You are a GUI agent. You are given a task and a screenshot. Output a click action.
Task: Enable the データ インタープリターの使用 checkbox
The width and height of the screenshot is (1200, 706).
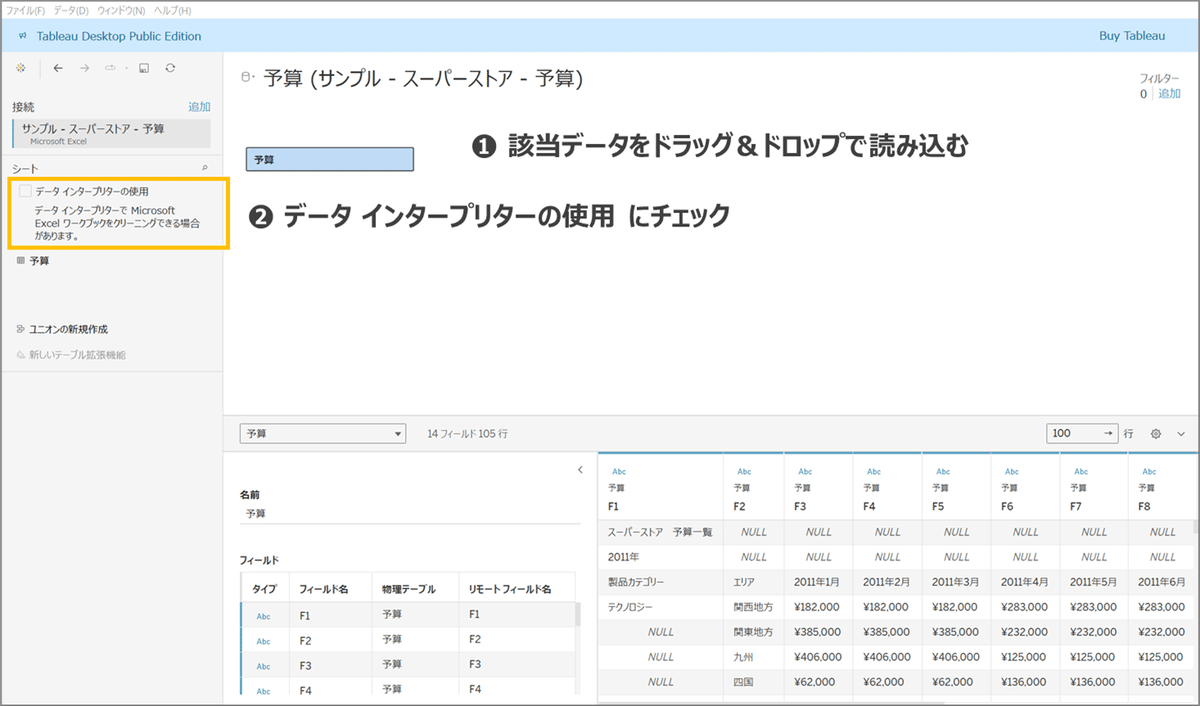(25, 191)
